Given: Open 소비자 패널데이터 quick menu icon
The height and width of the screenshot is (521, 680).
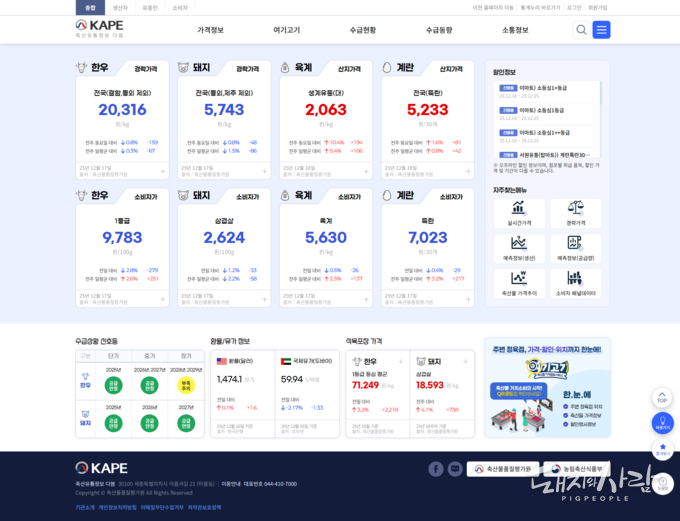Looking at the screenshot, I should tap(575, 281).
